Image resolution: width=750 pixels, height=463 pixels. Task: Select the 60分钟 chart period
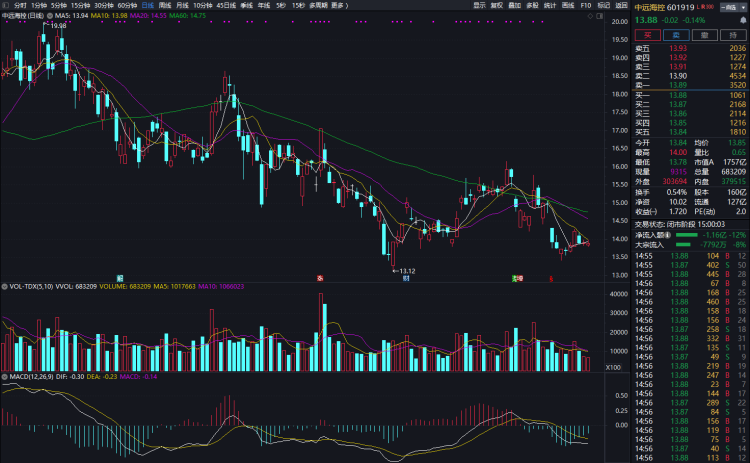125,5
